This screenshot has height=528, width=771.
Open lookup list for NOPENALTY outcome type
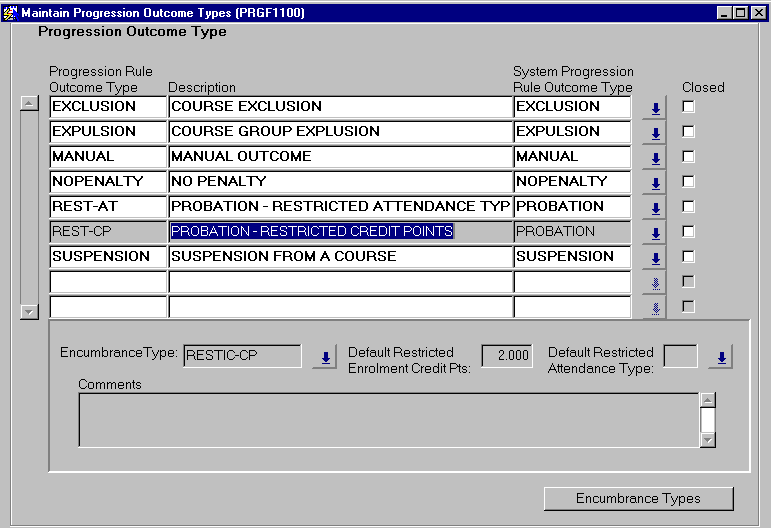(655, 183)
